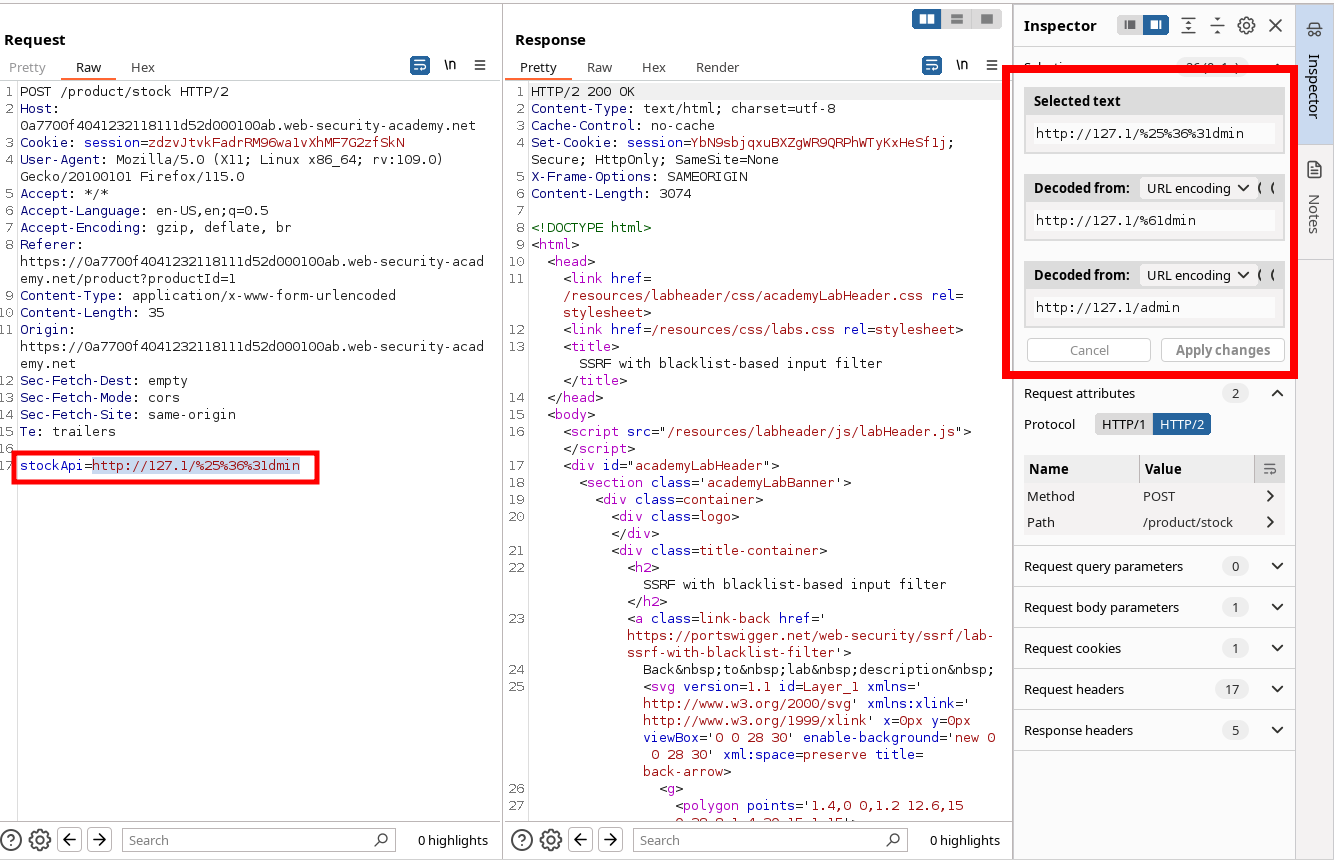Image resolution: width=1334 pixels, height=860 pixels.
Task: Switch to side-by-side split layout
Action: click(x=927, y=19)
